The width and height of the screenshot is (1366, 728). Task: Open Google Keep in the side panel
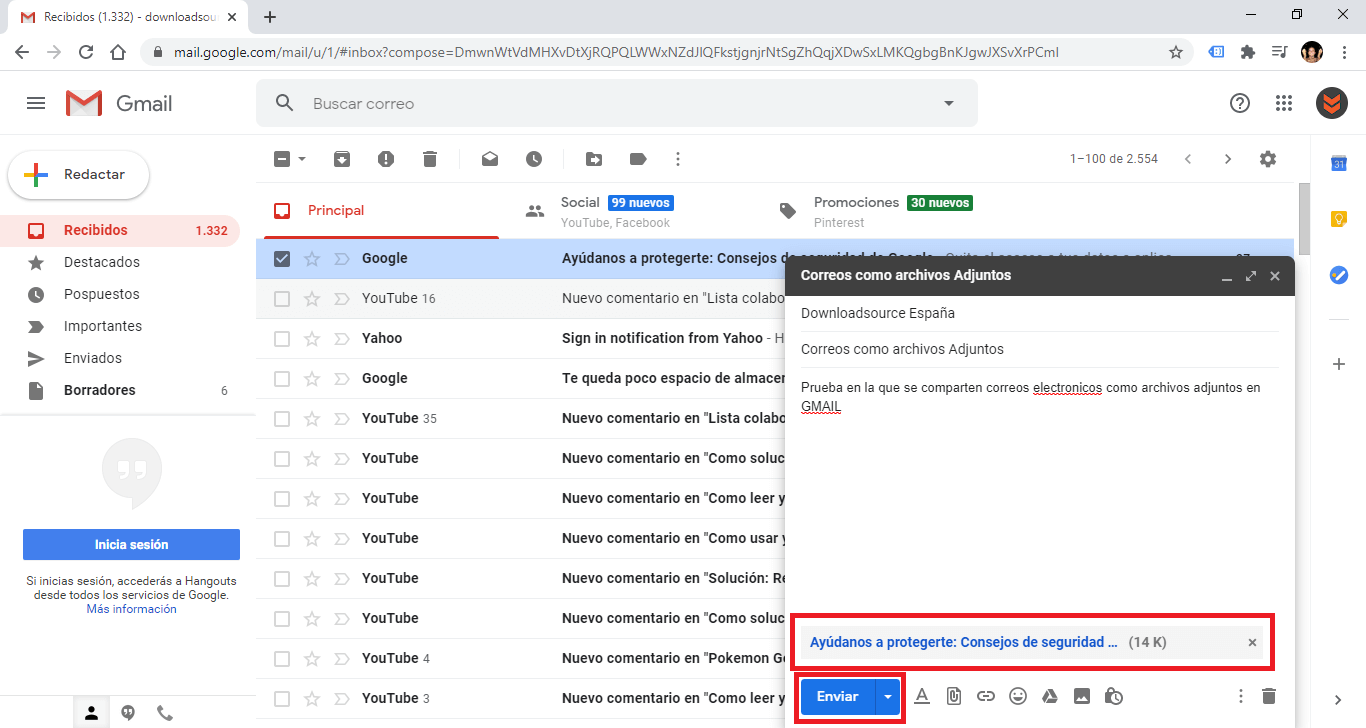pyautogui.click(x=1339, y=219)
